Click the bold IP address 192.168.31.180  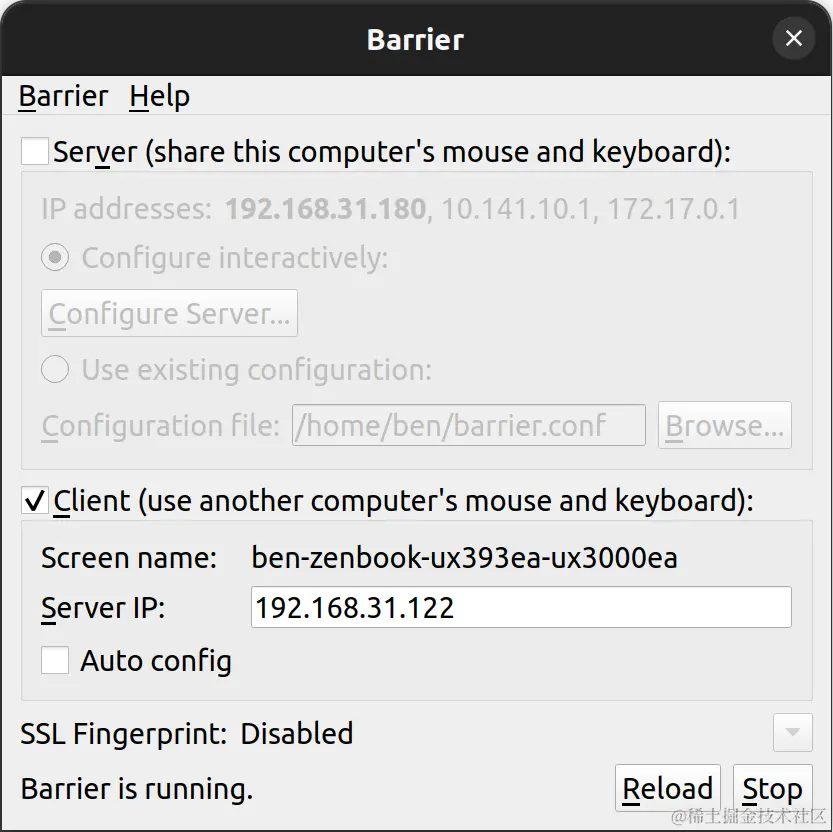tap(326, 209)
